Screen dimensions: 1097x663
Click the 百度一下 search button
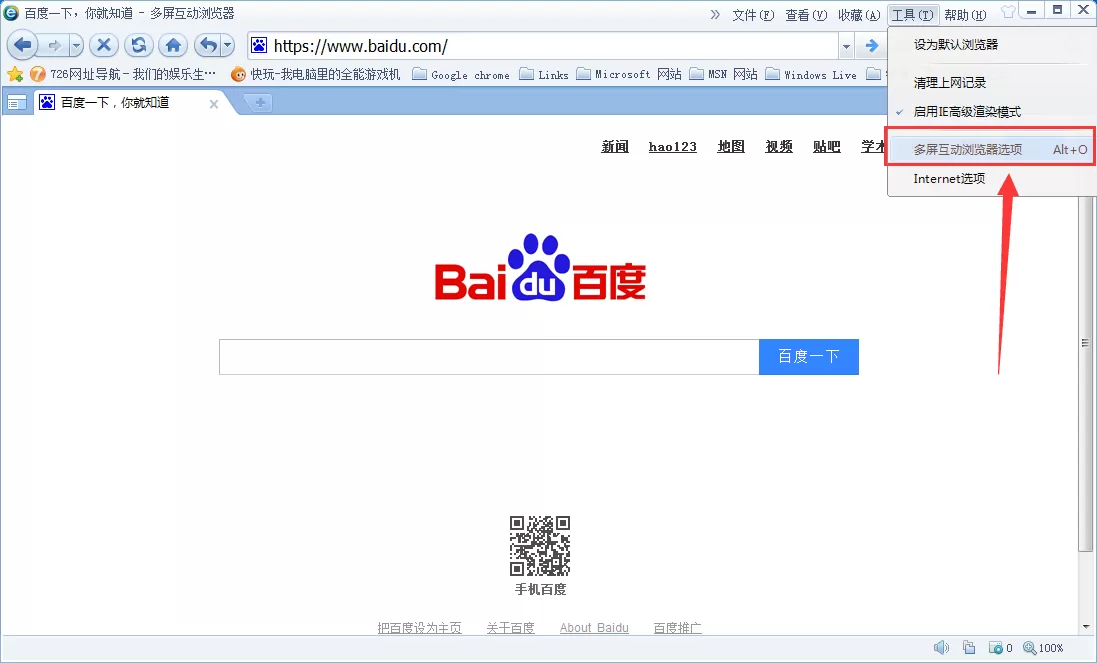coord(809,357)
